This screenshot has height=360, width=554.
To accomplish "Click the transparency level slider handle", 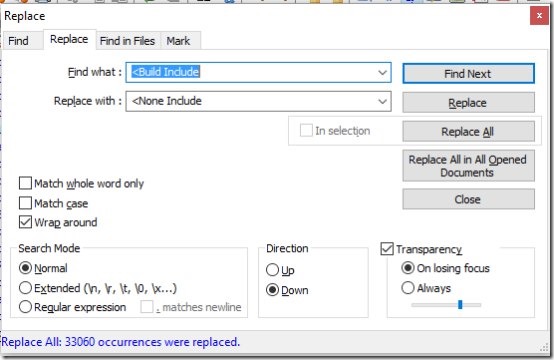I will pyautogui.click(x=460, y=304).
